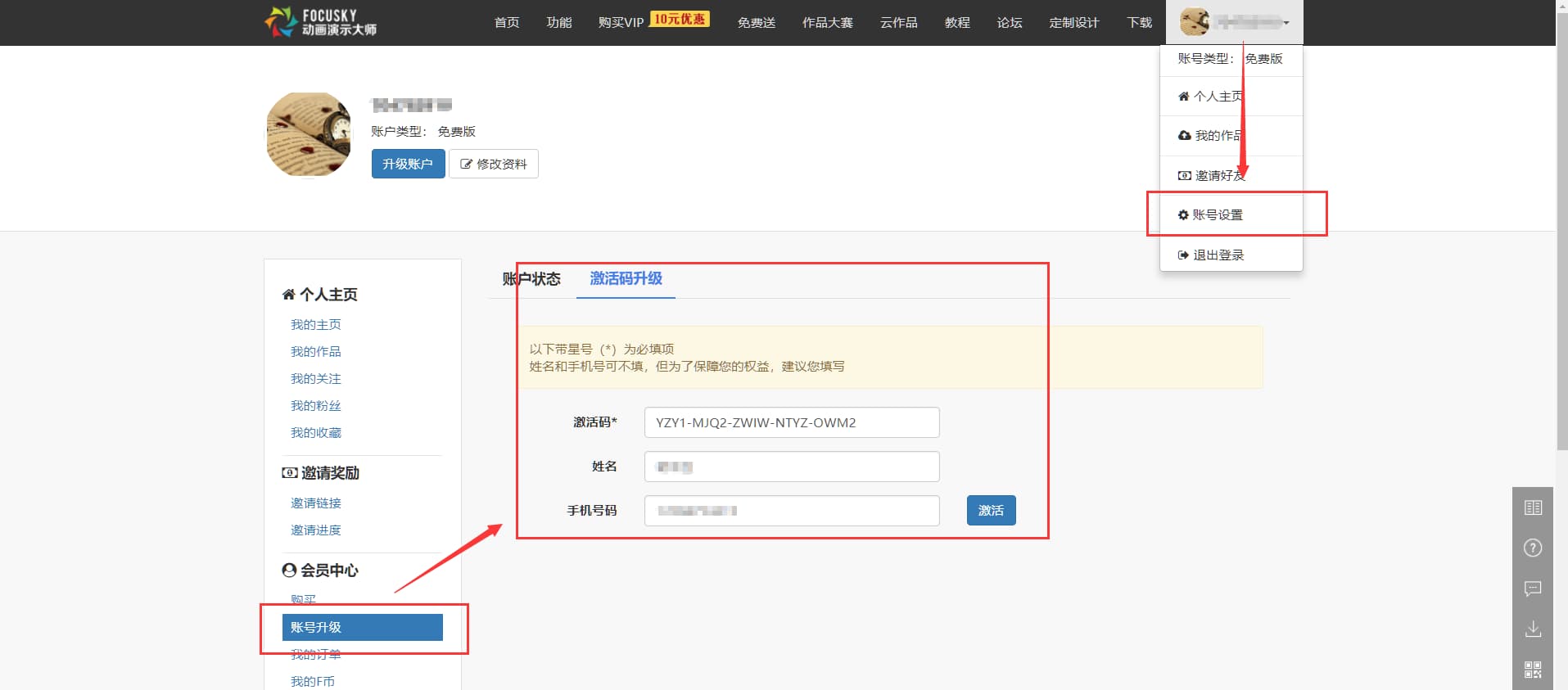Toggle the user avatar dropdown in the header
The image size is (1568, 690).
pos(1234,22)
